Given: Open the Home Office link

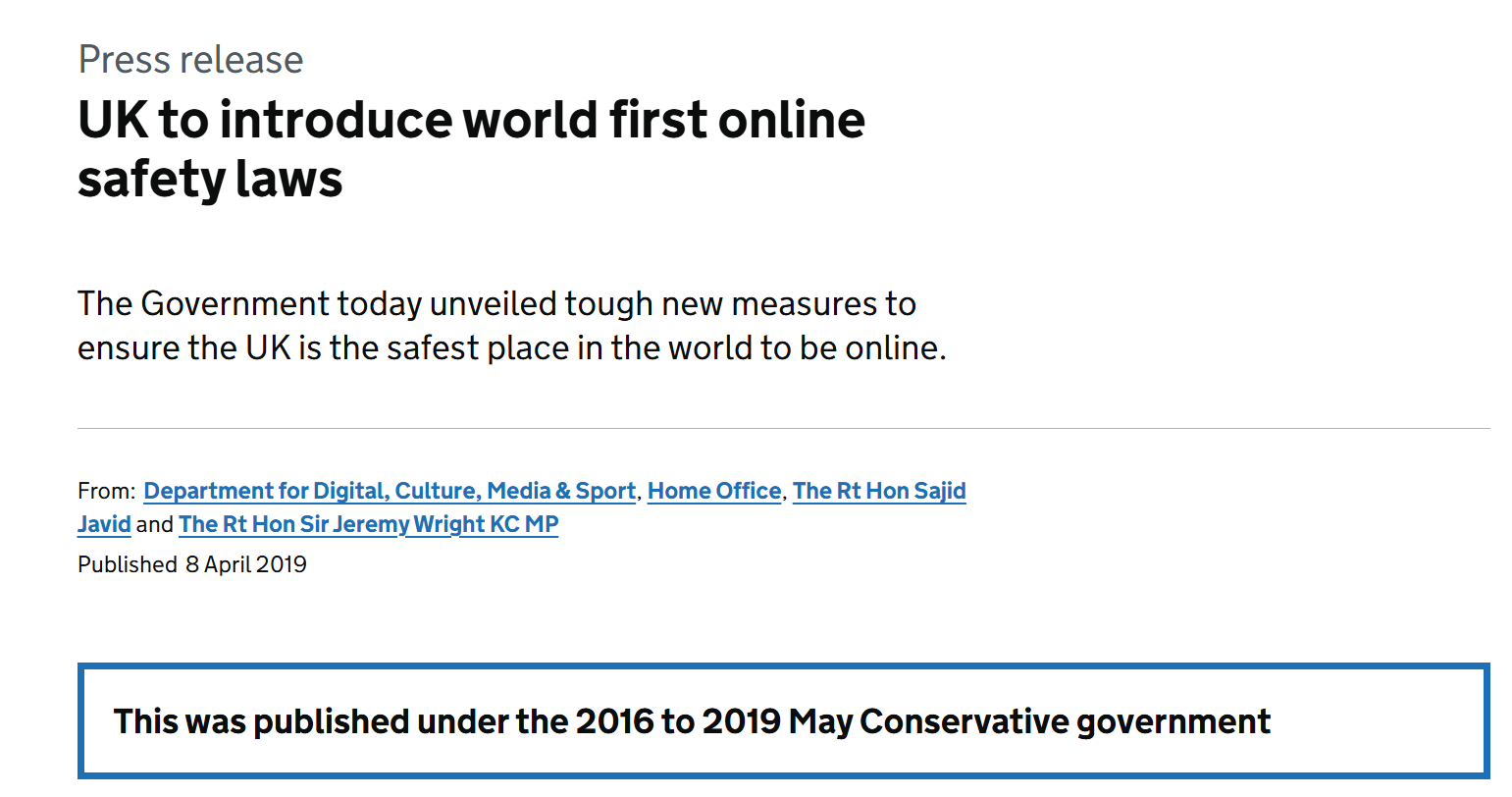Looking at the screenshot, I should tap(714, 491).
